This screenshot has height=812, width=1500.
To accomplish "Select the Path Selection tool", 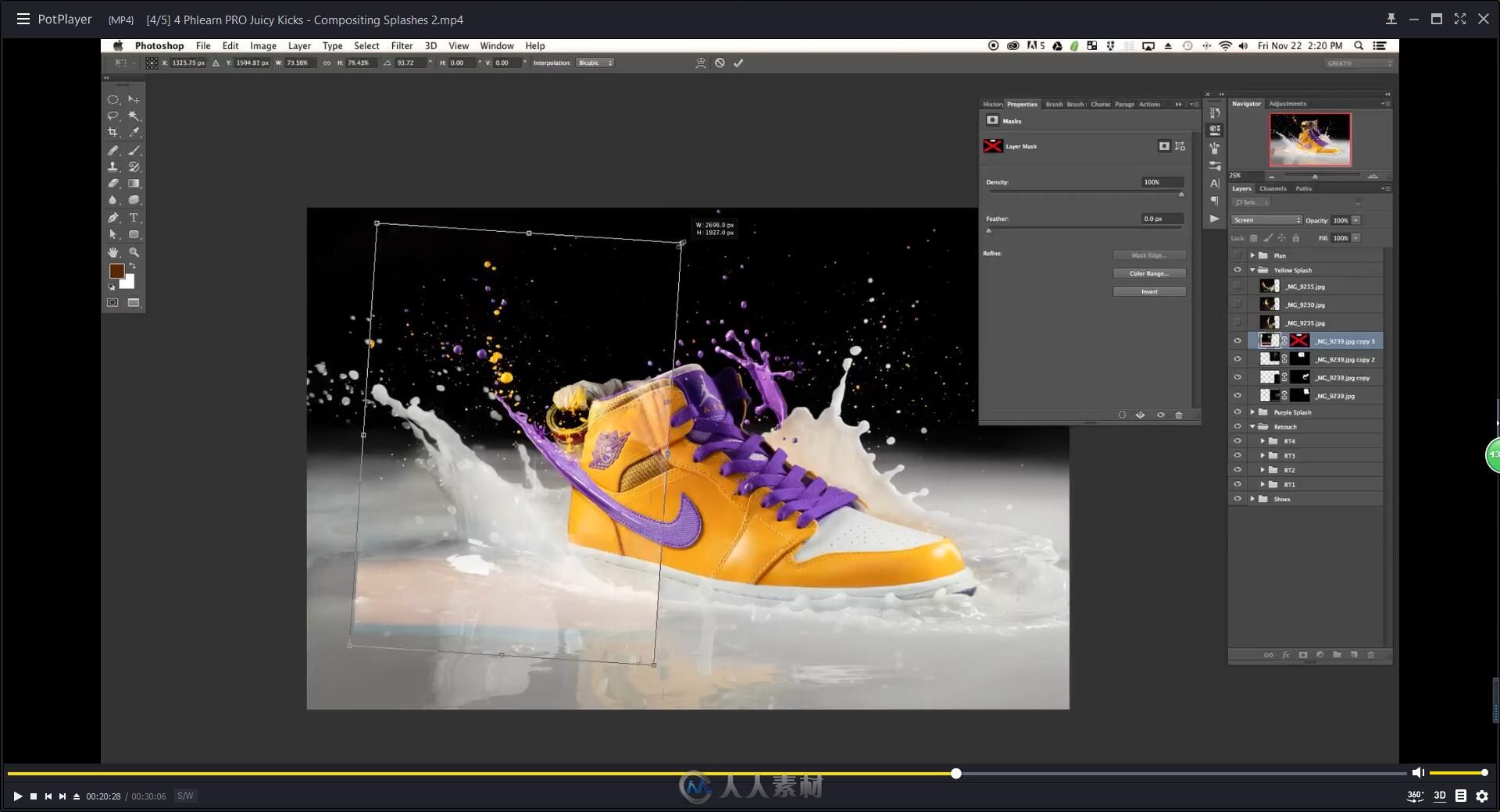I will pos(112,234).
